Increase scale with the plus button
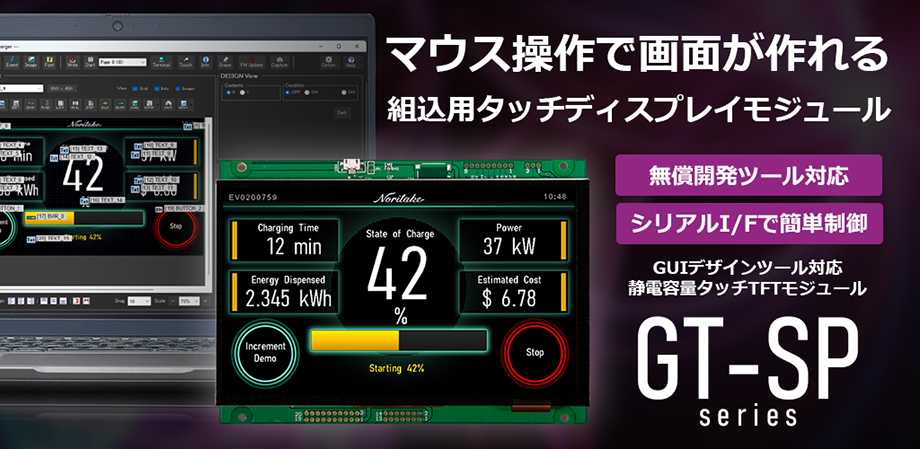 [x=205, y=301]
